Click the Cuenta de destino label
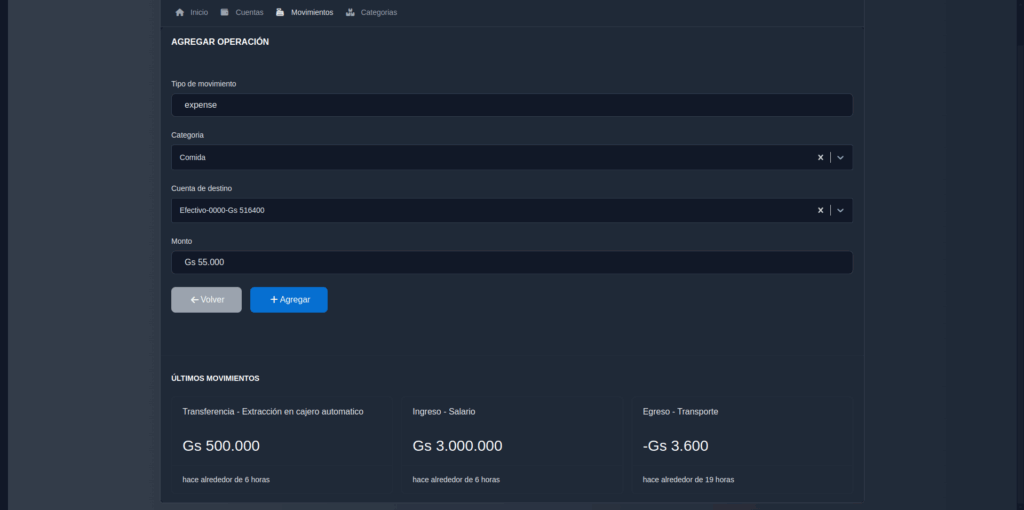This screenshot has width=1024, height=510. click(201, 189)
